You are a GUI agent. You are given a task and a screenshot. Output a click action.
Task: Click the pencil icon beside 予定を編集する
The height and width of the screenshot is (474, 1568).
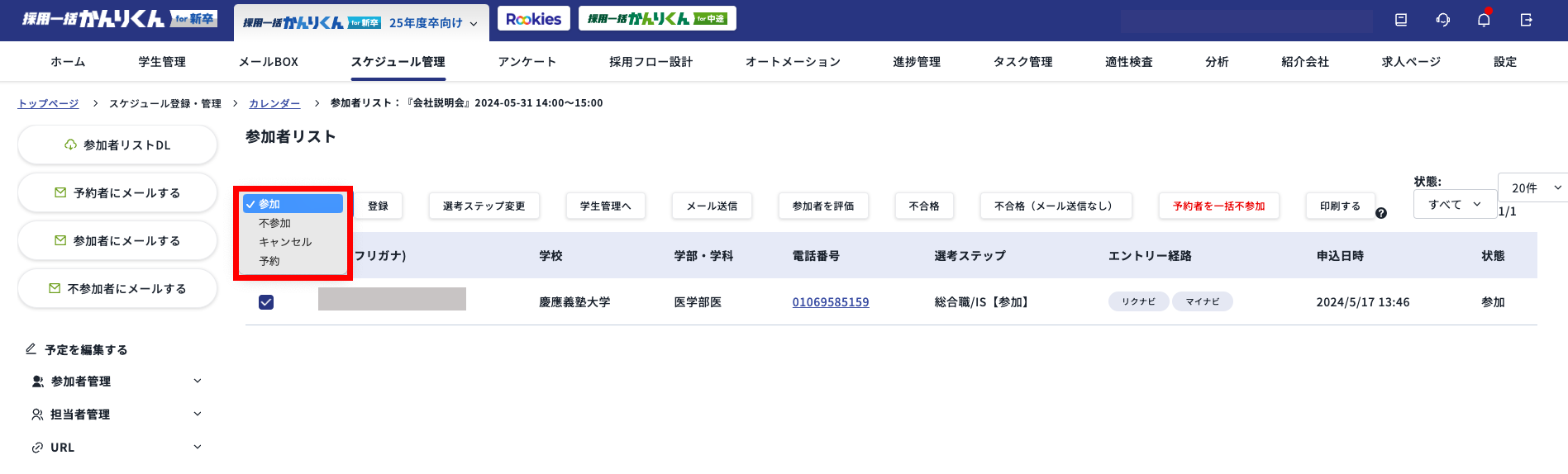pos(31,348)
